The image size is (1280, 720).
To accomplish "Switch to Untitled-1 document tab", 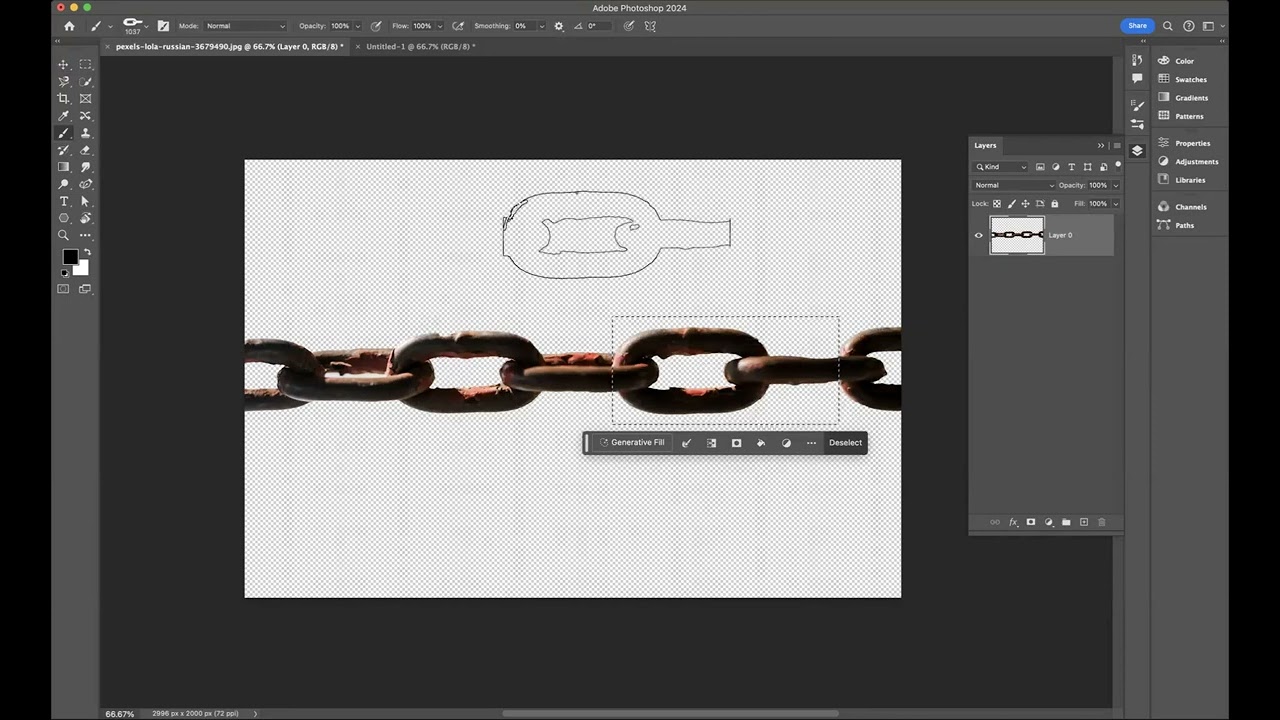I will pyautogui.click(x=421, y=47).
